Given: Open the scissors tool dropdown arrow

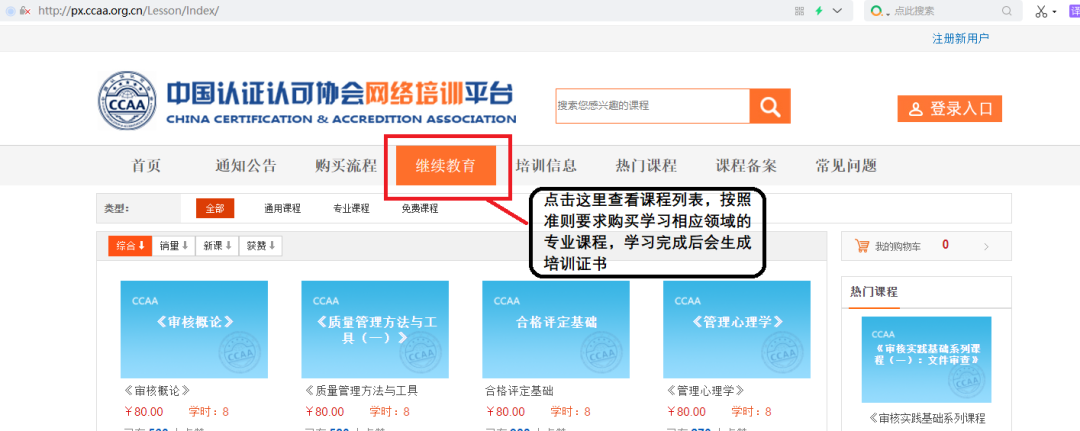Looking at the screenshot, I should point(1054,12).
